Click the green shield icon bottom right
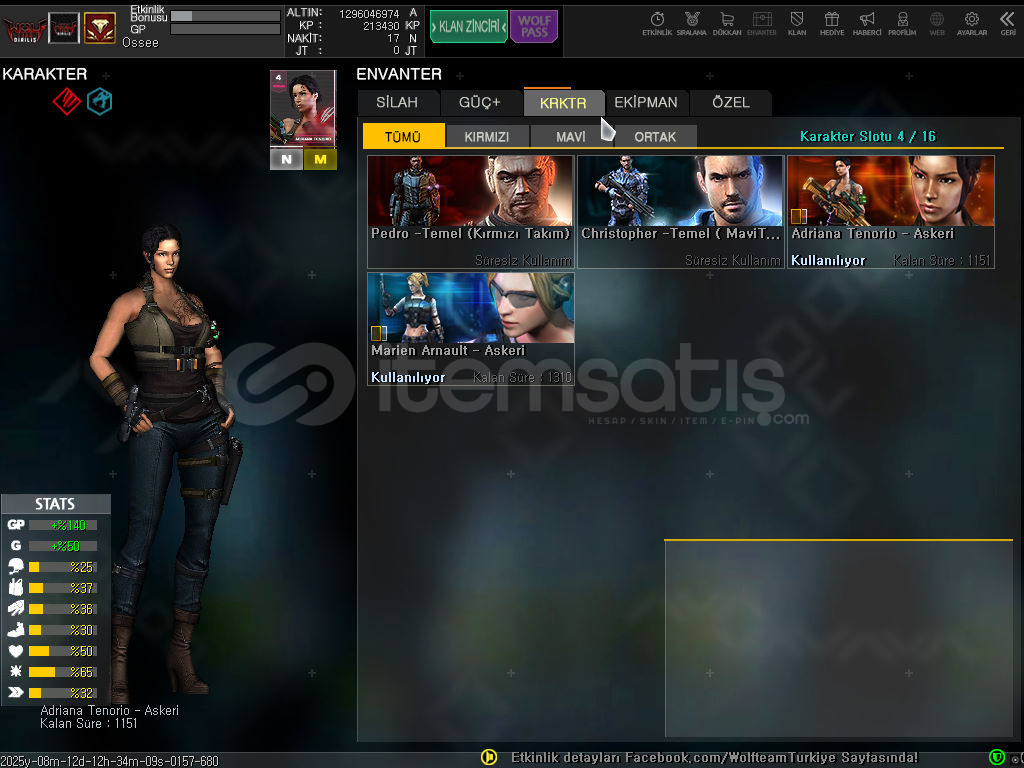Screen dimensions: 1024x768 tap(997, 758)
